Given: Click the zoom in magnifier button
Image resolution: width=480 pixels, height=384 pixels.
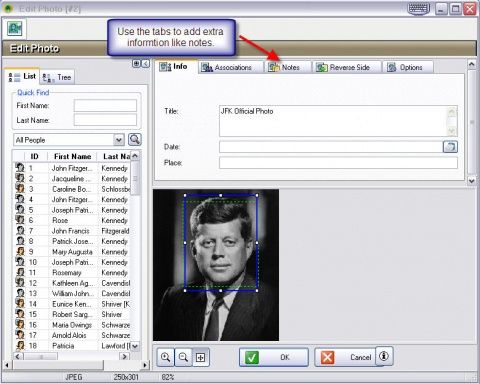Looking at the screenshot, I should (x=165, y=357).
